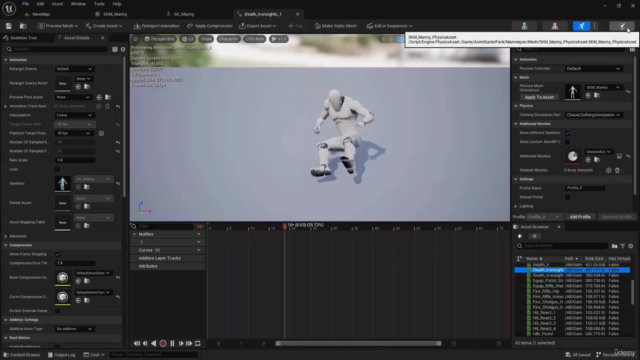Browse to Preview Mesh asset icon
Image resolution: width=640 pixels, height=360 pixels.
point(597,96)
